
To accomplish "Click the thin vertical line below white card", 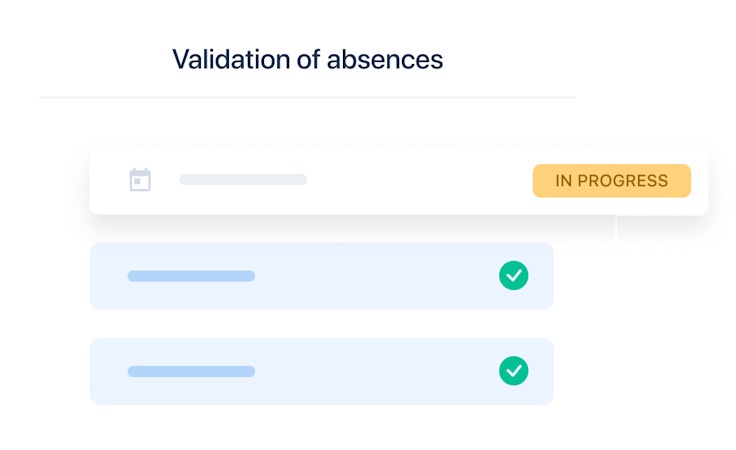I will (x=615, y=230).
